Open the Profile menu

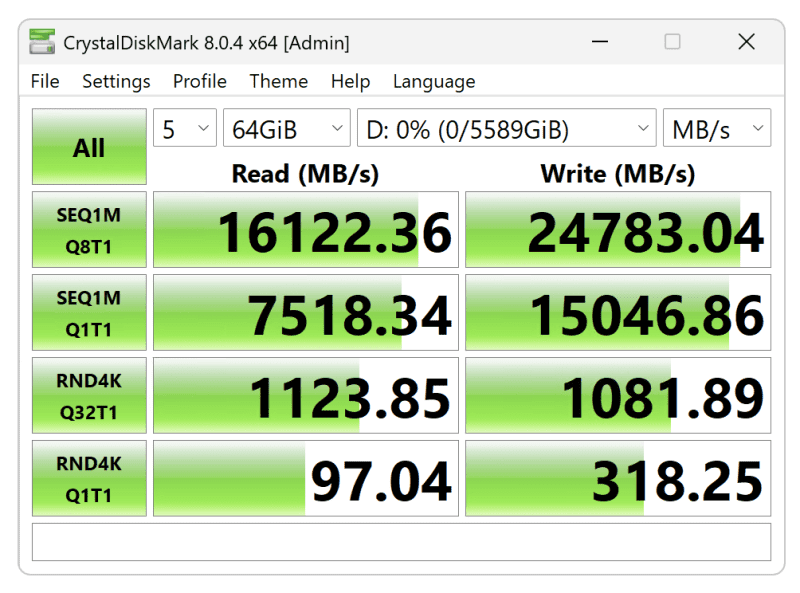click(200, 82)
